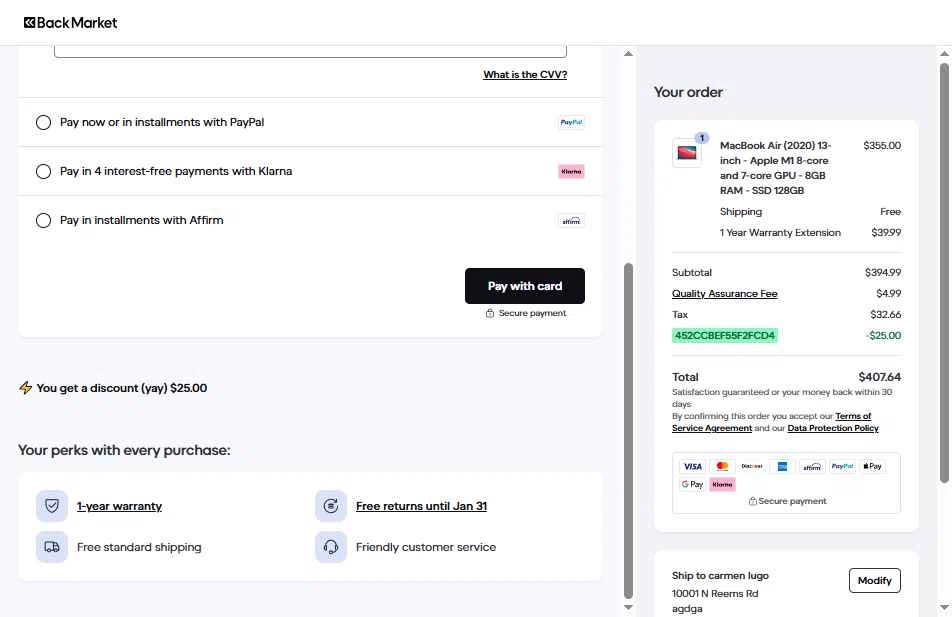Click the main checkout scrollbar thumb
952x617 pixels.
[628, 431]
